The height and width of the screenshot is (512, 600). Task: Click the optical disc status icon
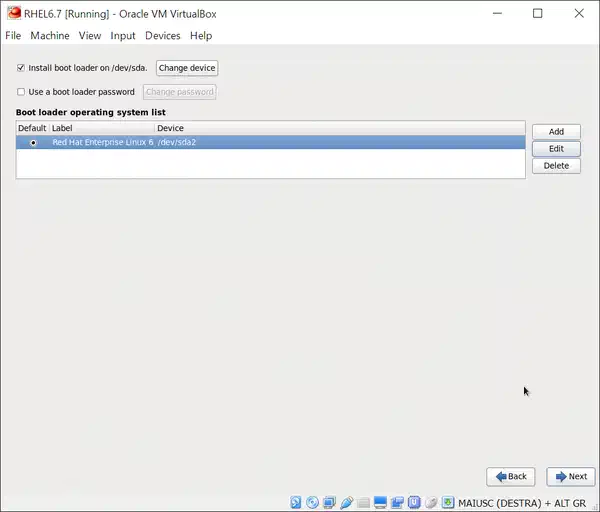(x=312, y=502)
